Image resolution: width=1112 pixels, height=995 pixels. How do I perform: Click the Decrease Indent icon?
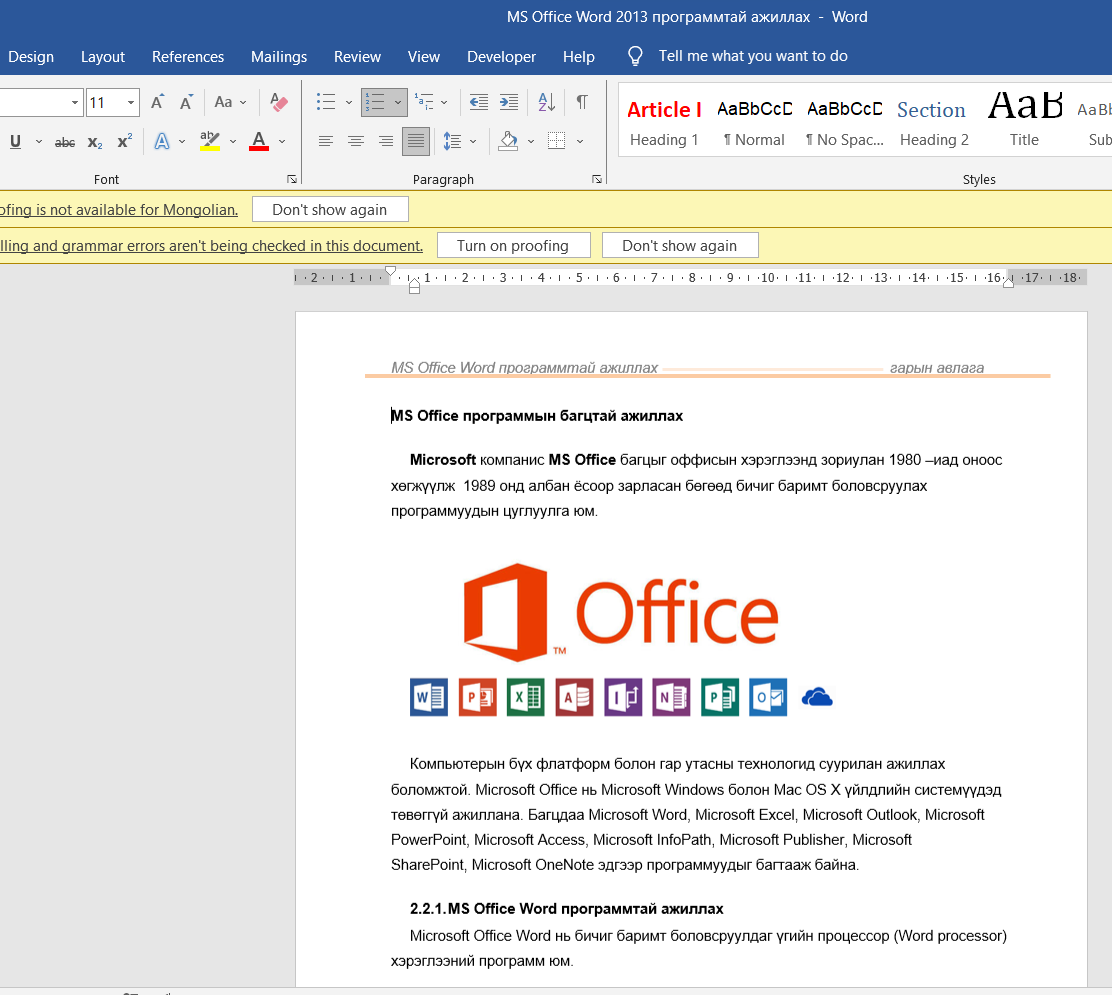(479, 102)
